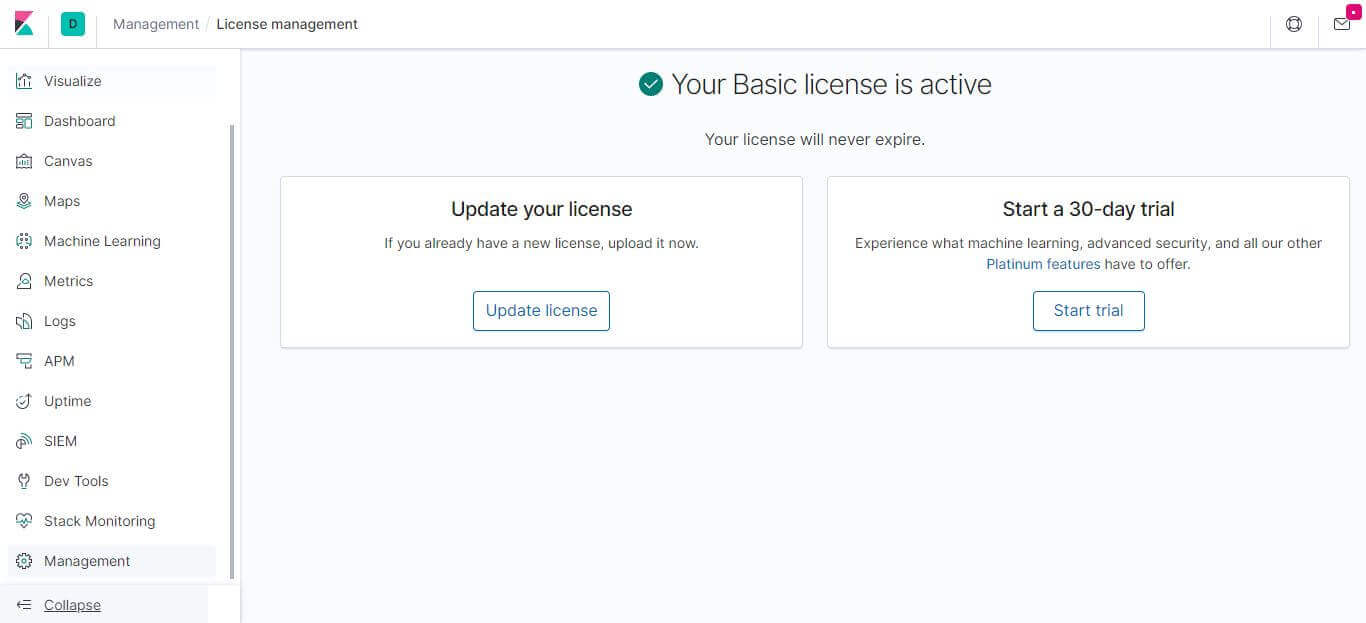
Task: Open the Visualize app
Action: [72, 81]
